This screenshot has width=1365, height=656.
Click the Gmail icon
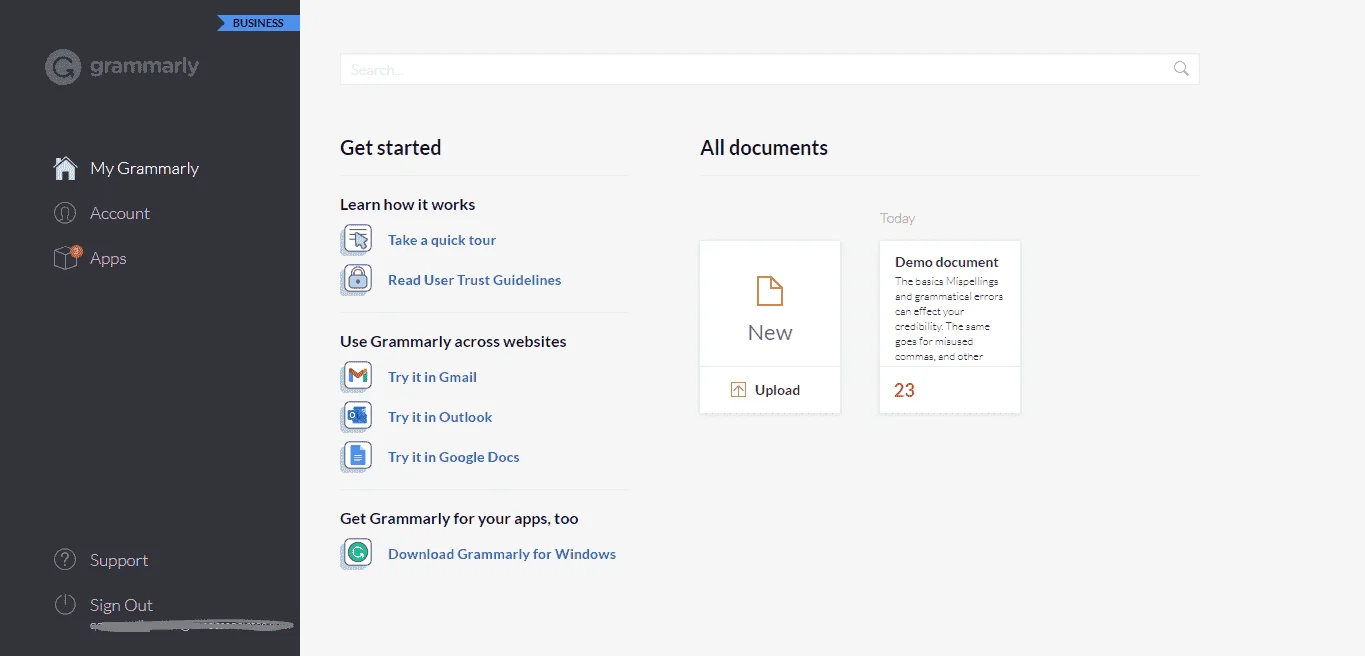point(357,377)
